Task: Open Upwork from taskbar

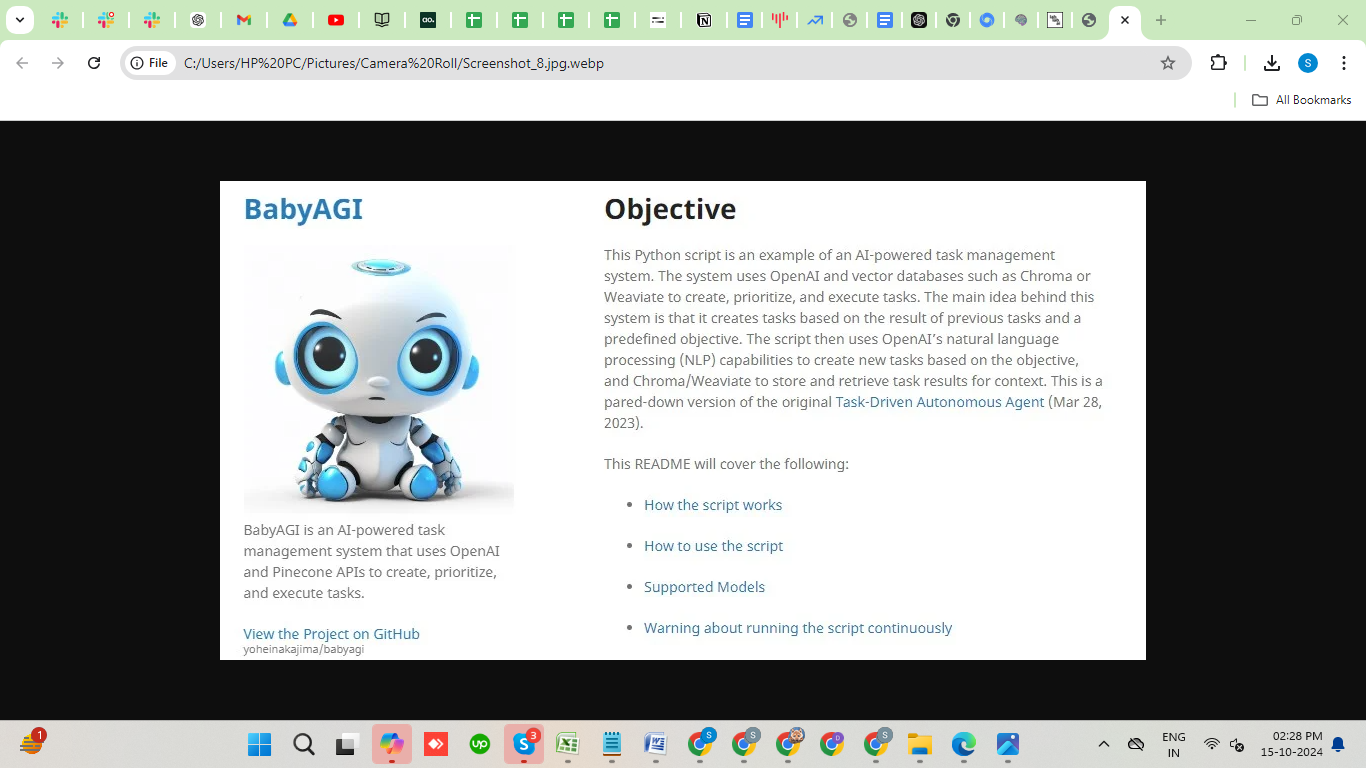Action: click(x=479, y=744)
